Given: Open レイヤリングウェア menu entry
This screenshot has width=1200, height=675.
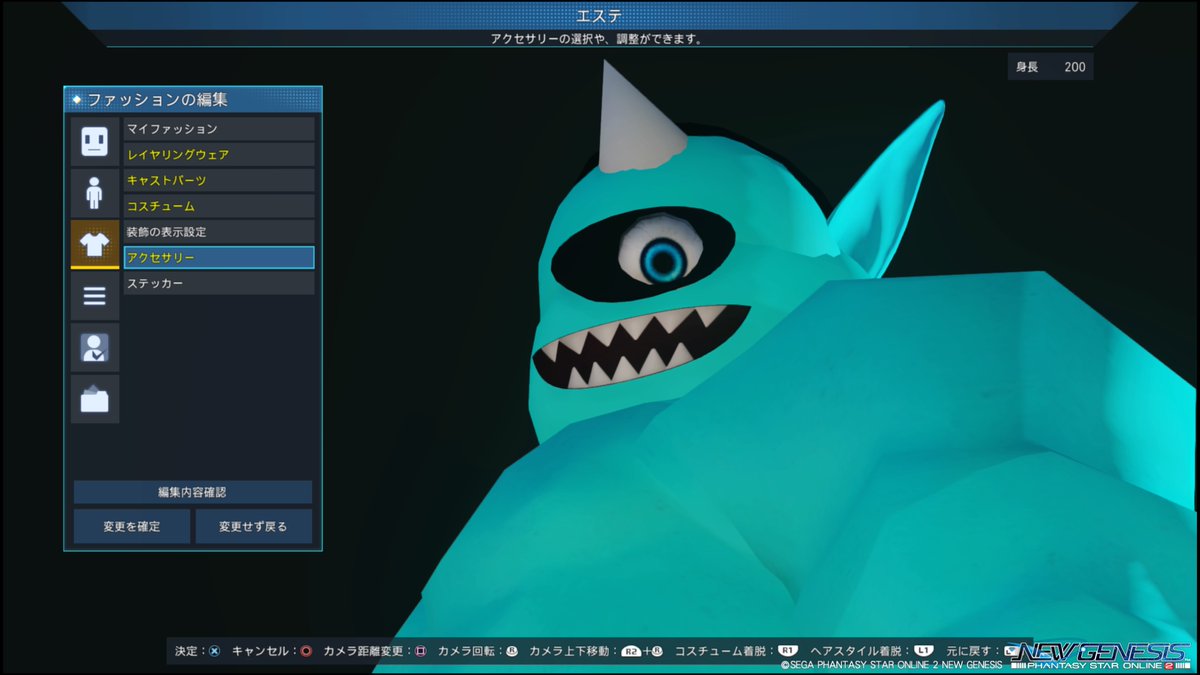Looking at the screenshot, I should pyautogui.click(x=219, y=155).
